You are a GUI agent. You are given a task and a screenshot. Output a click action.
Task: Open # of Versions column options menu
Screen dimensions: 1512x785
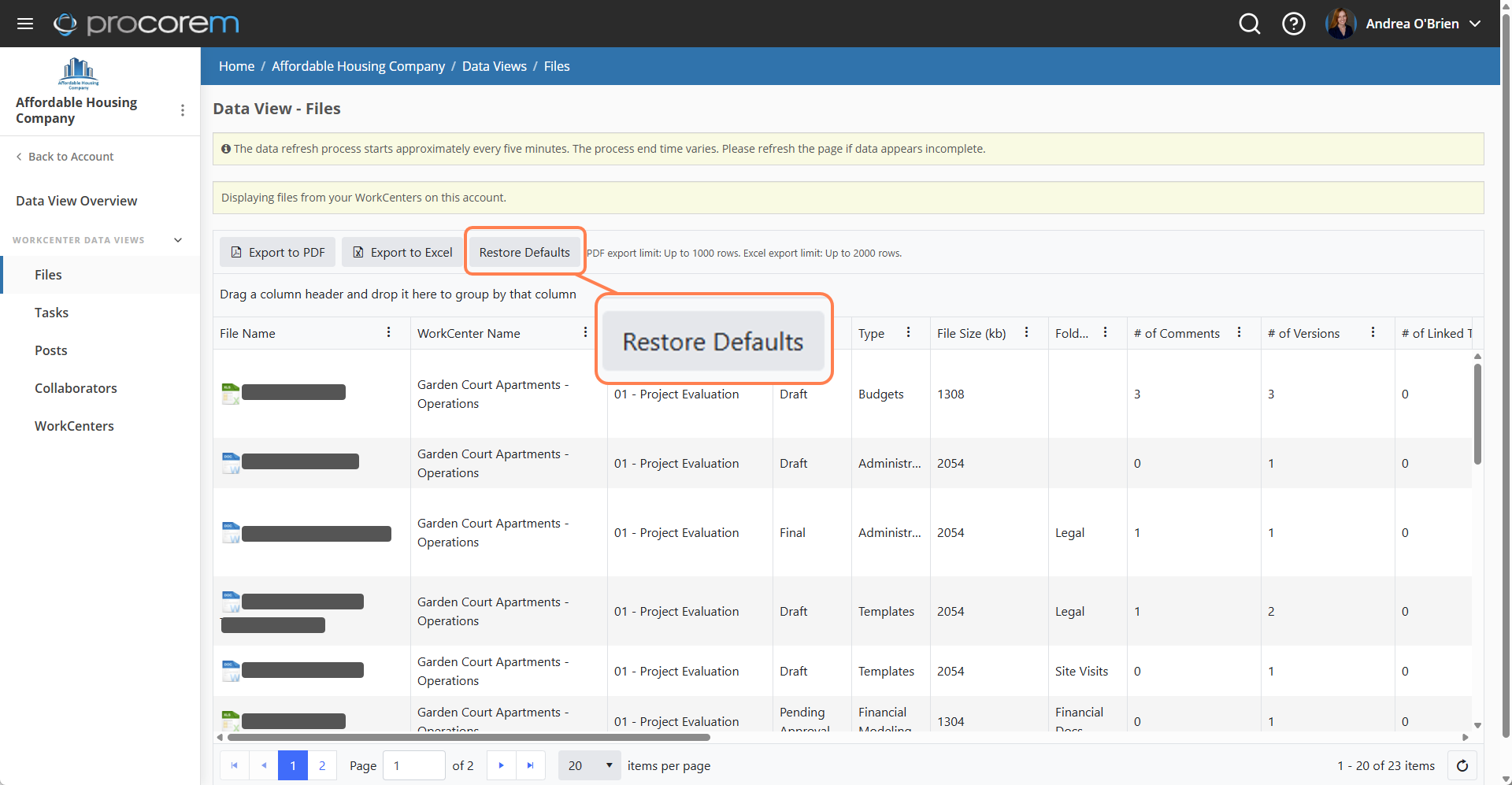tap(1373, 332)
